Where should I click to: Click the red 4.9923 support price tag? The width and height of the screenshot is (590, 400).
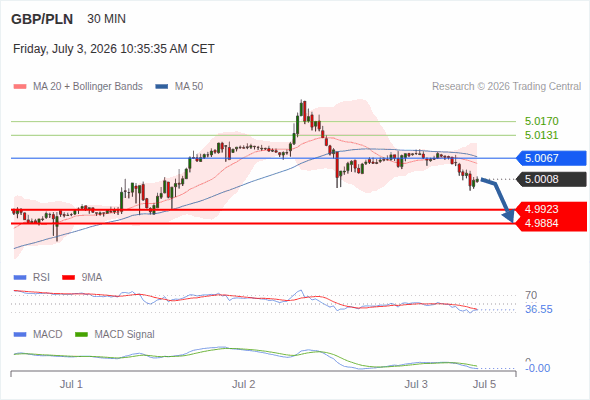[x=551, y=209]
